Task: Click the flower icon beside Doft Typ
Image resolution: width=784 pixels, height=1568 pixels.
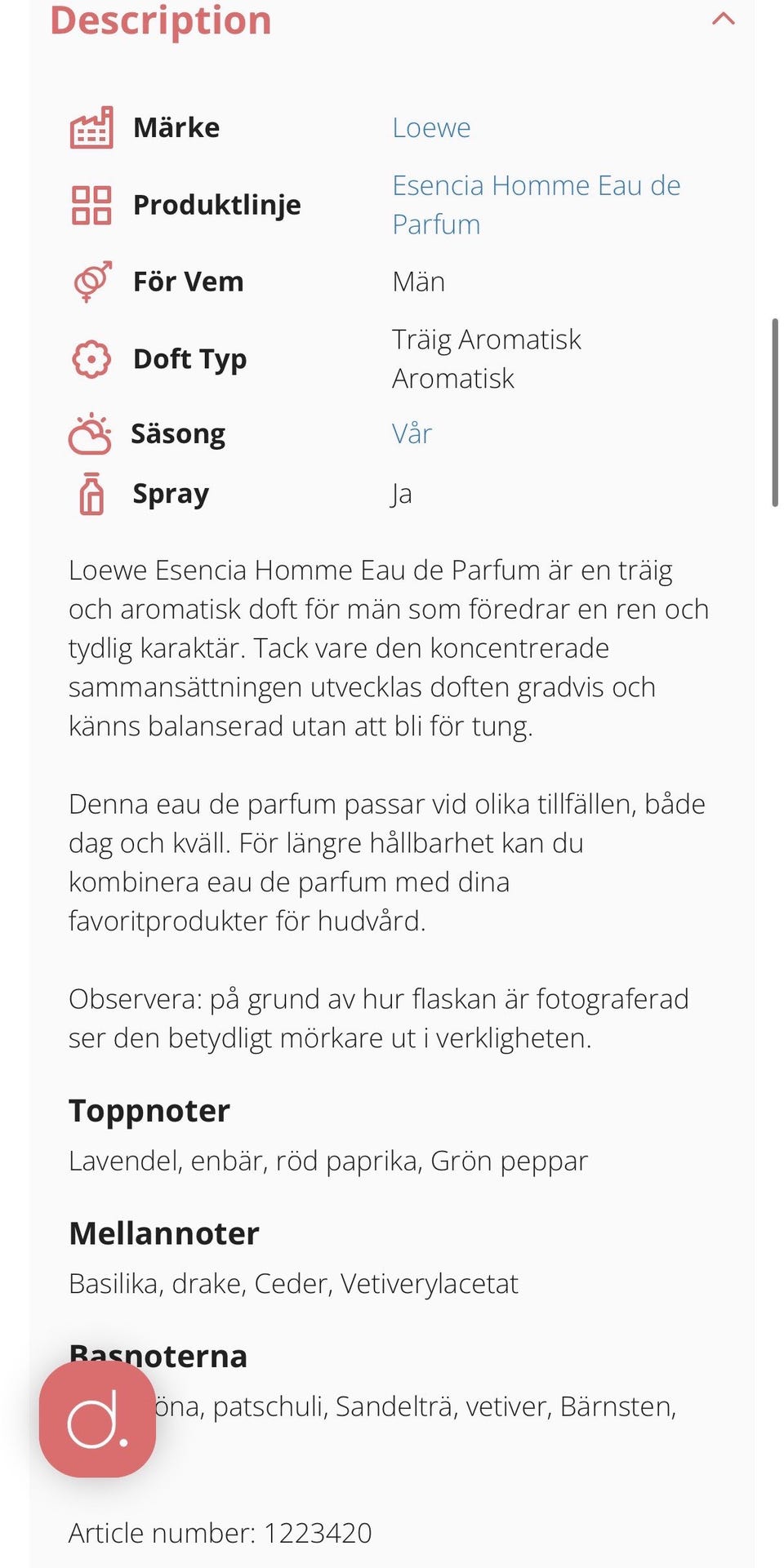Action: point(91,358)
